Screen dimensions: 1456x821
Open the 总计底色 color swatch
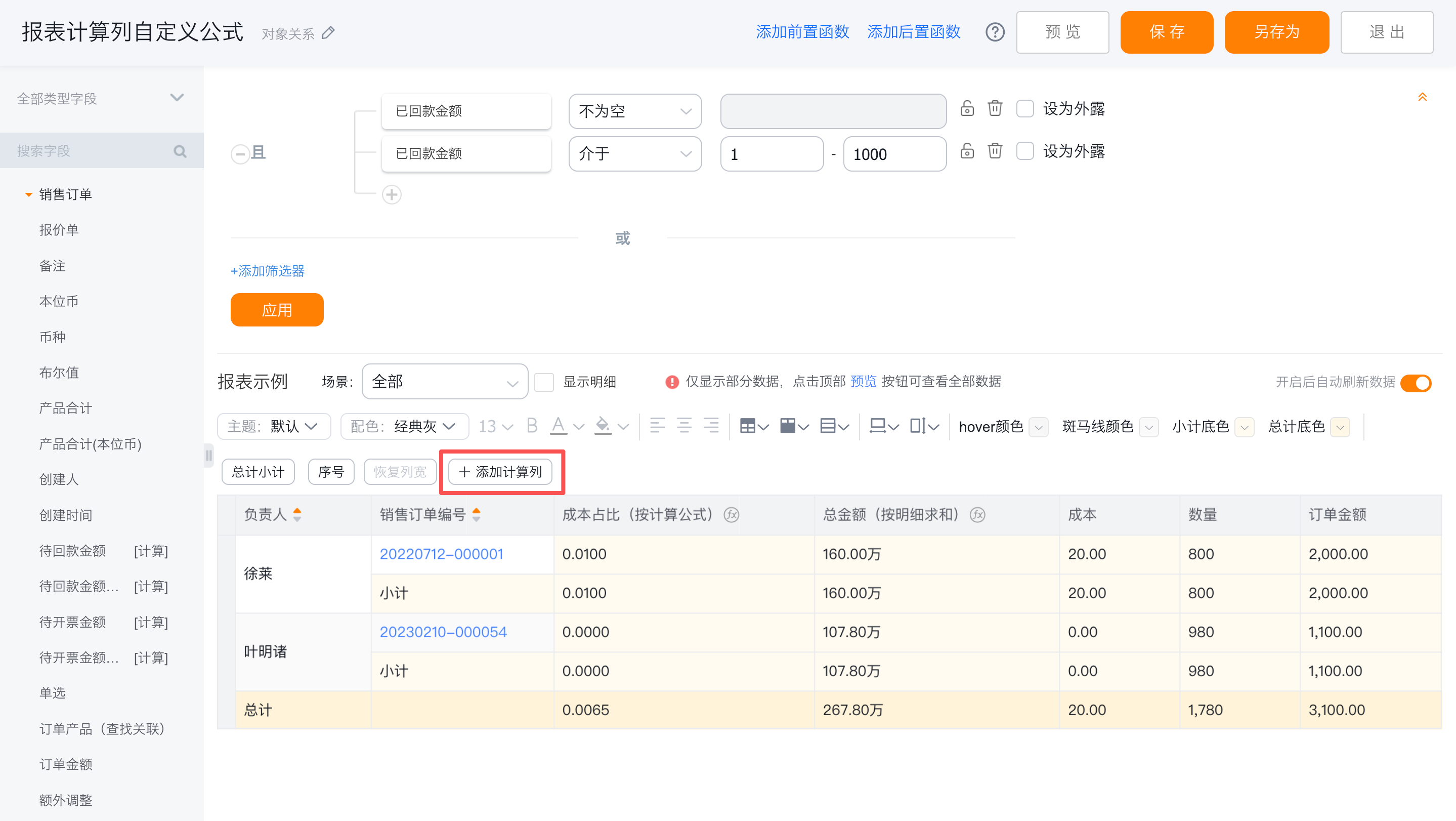point(1340,427)
